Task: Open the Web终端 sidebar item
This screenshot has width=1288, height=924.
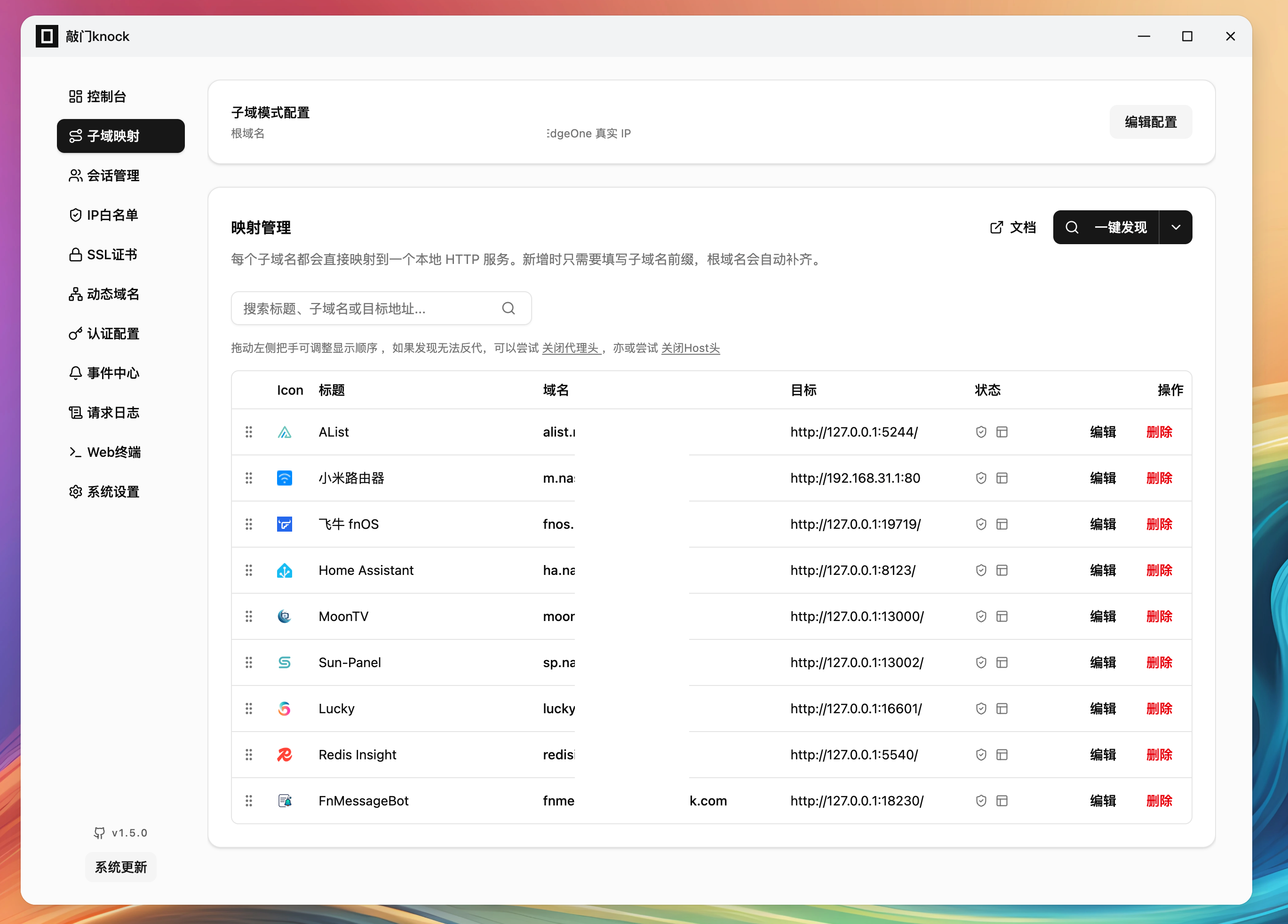Action: 113,452
